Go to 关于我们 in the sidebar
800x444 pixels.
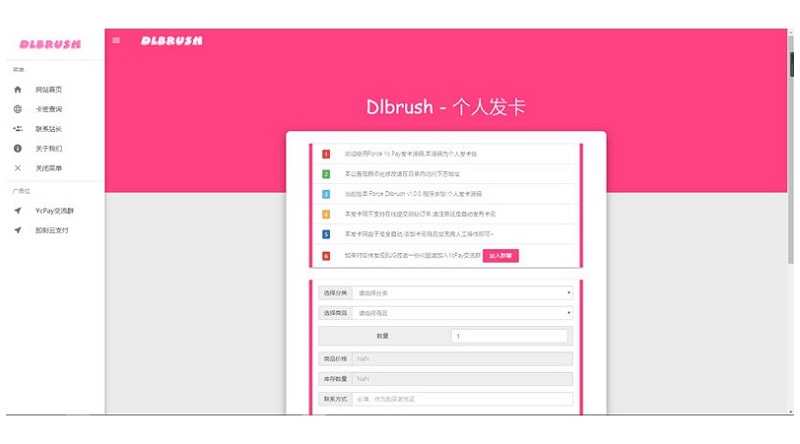pos(49,148)
